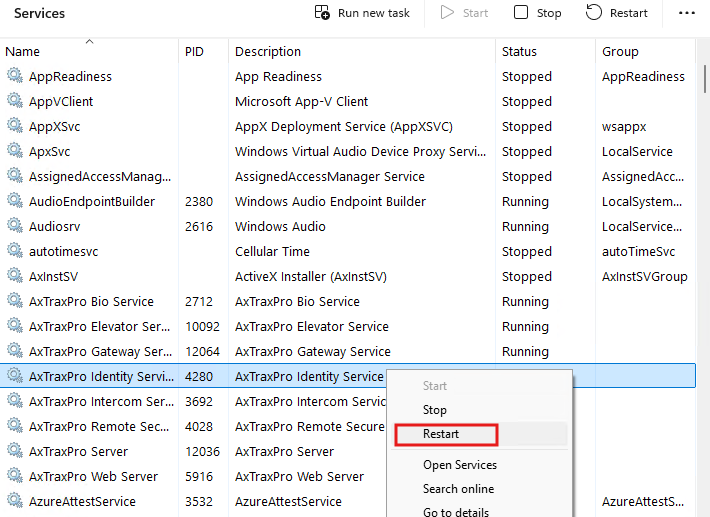Click the gear icon beside autotimesvc
Image resolution: width=710 pixels, height=517 pixels.
14,251
